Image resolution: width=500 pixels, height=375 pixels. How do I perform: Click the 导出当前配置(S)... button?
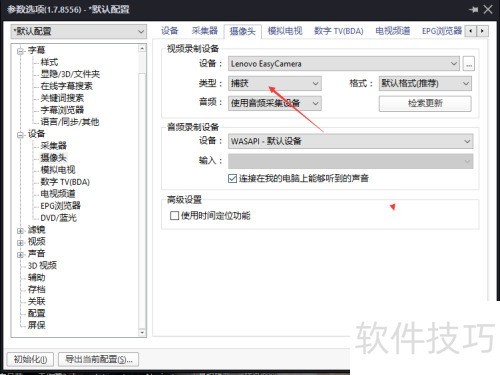coord(98,359)
